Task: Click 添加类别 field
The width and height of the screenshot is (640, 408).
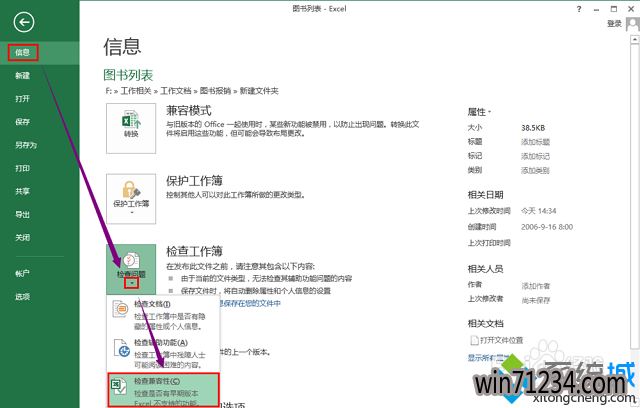Action: tap(535, 171)
